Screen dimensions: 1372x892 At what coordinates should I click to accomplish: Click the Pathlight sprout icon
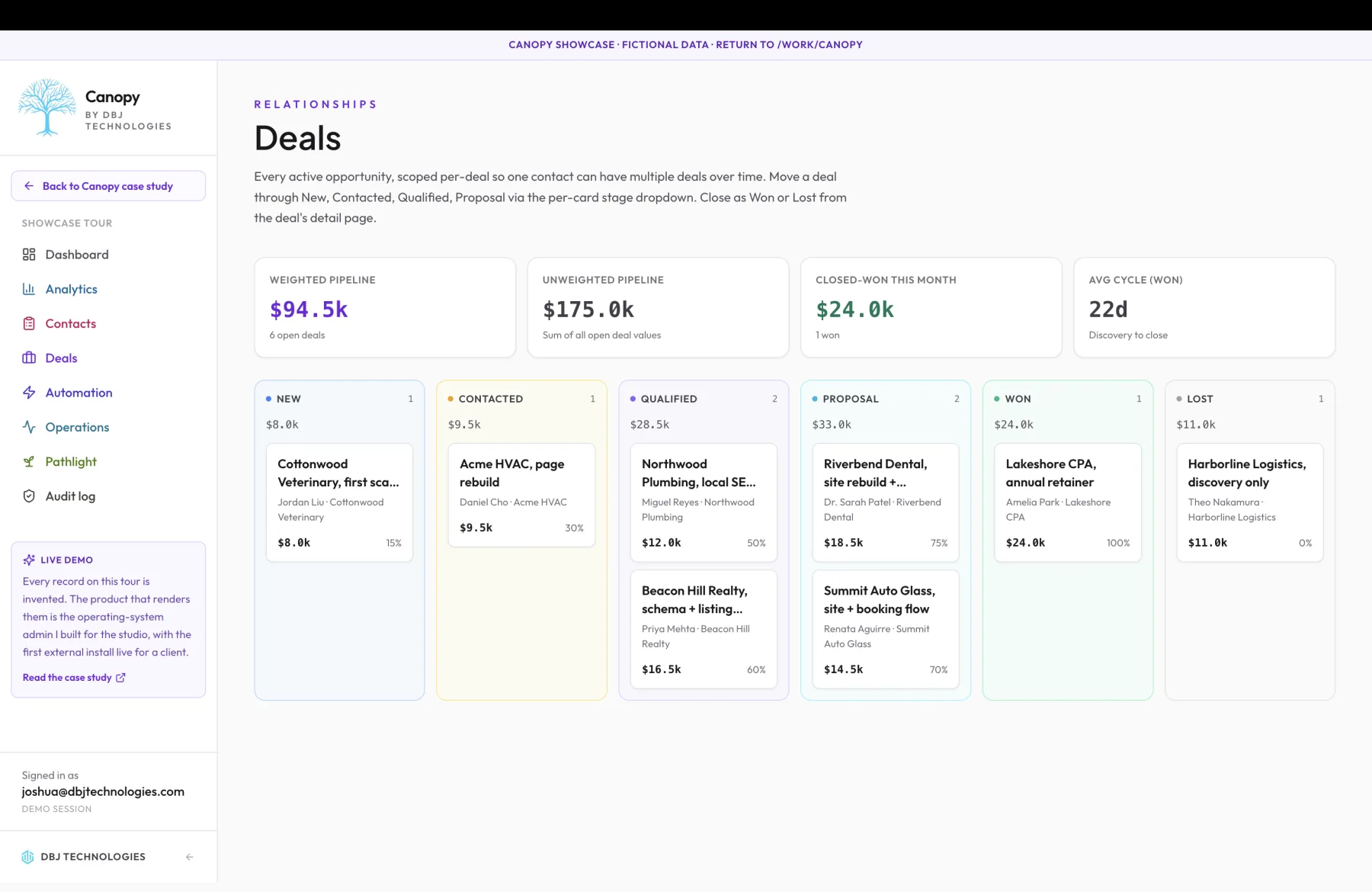point(29,461)
